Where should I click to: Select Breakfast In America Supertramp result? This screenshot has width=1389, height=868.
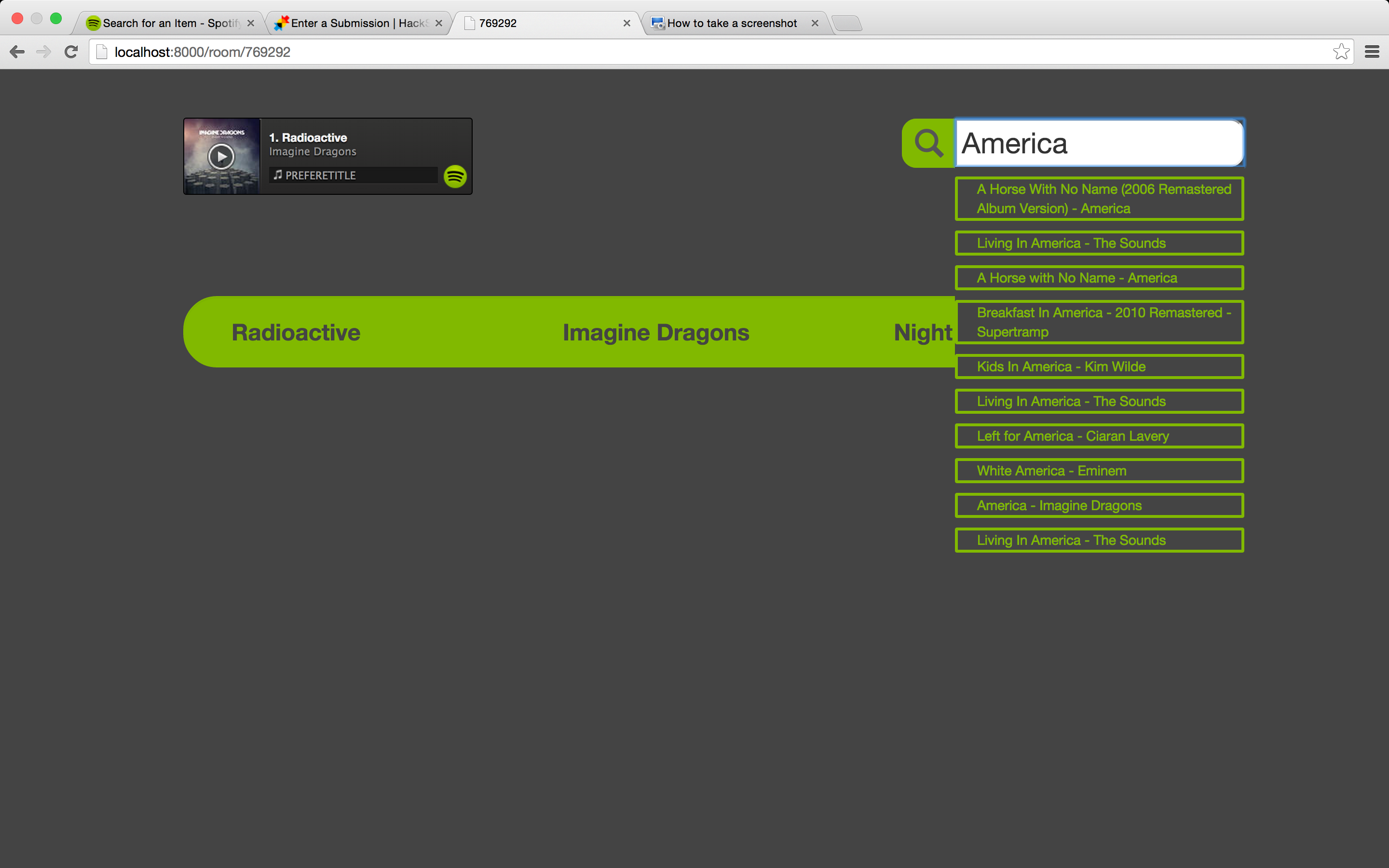click(x=1099, y=322)
